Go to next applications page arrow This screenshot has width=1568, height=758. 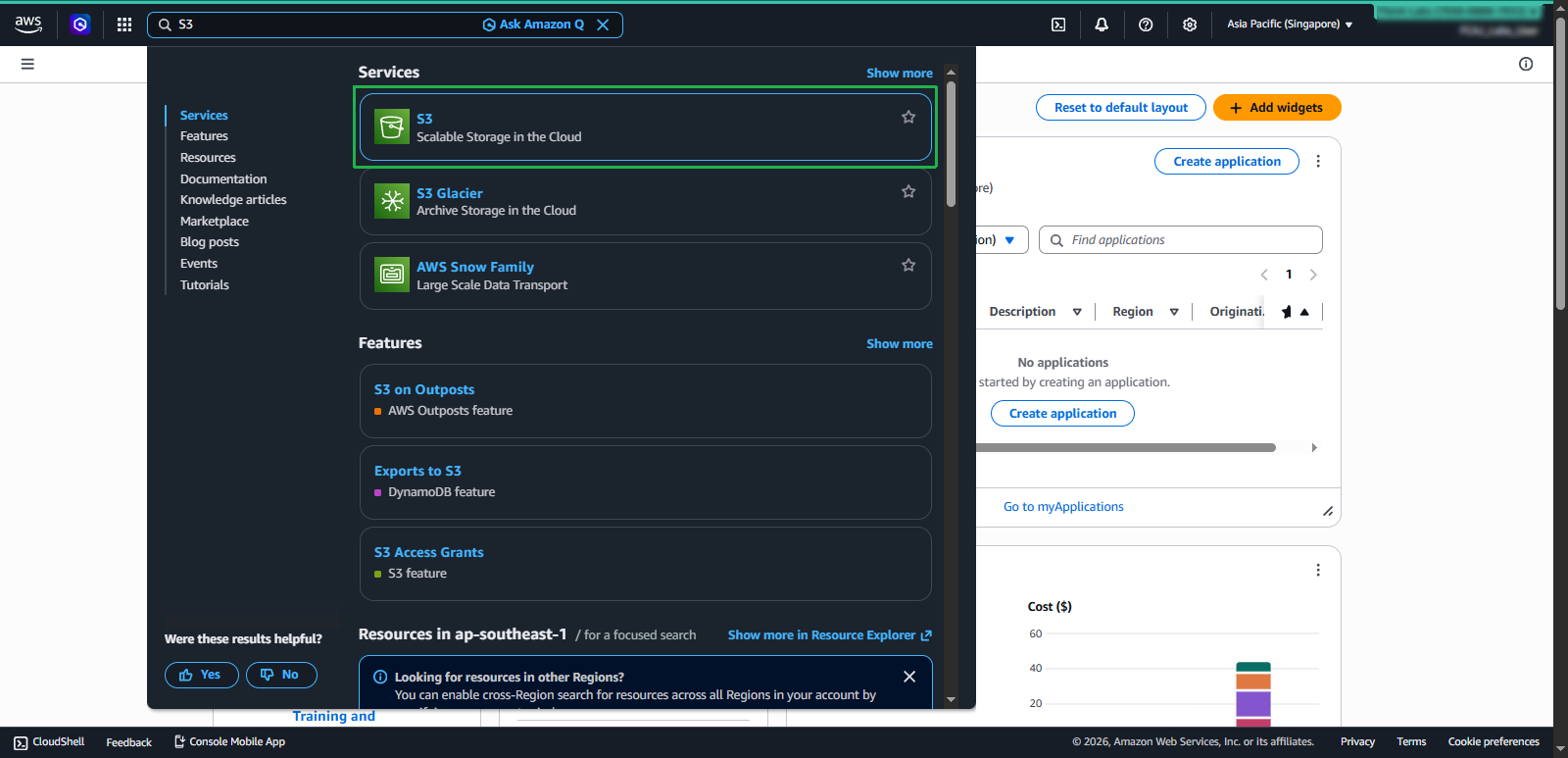pos(1313,275)
